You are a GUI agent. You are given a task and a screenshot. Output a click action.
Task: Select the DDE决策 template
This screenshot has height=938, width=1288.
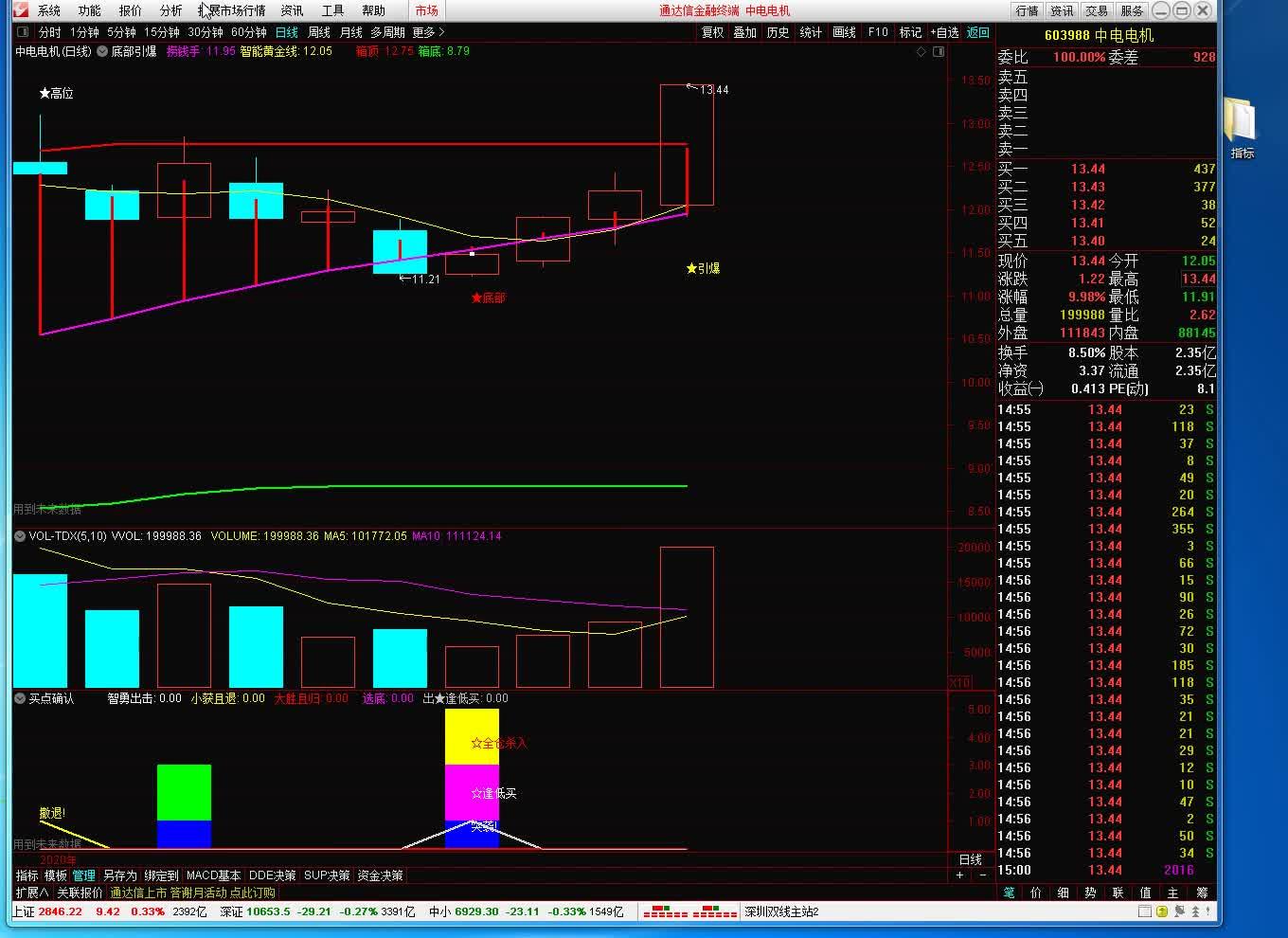tap(272, 875)
